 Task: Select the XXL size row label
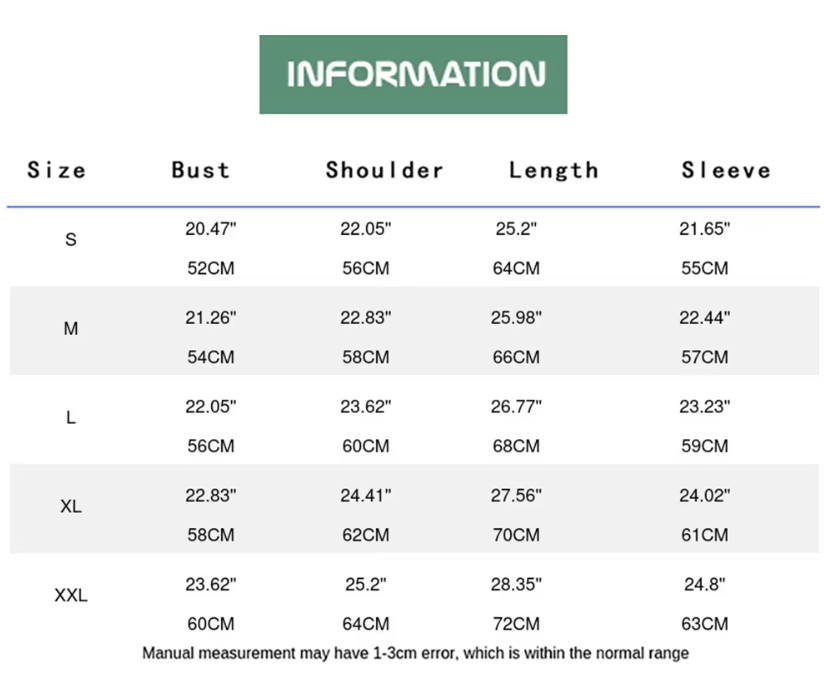pyautogui.click(x=70, y=596)
